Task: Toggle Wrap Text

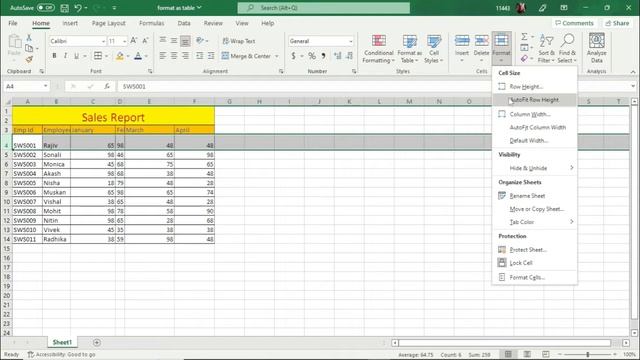Action: 239,41
